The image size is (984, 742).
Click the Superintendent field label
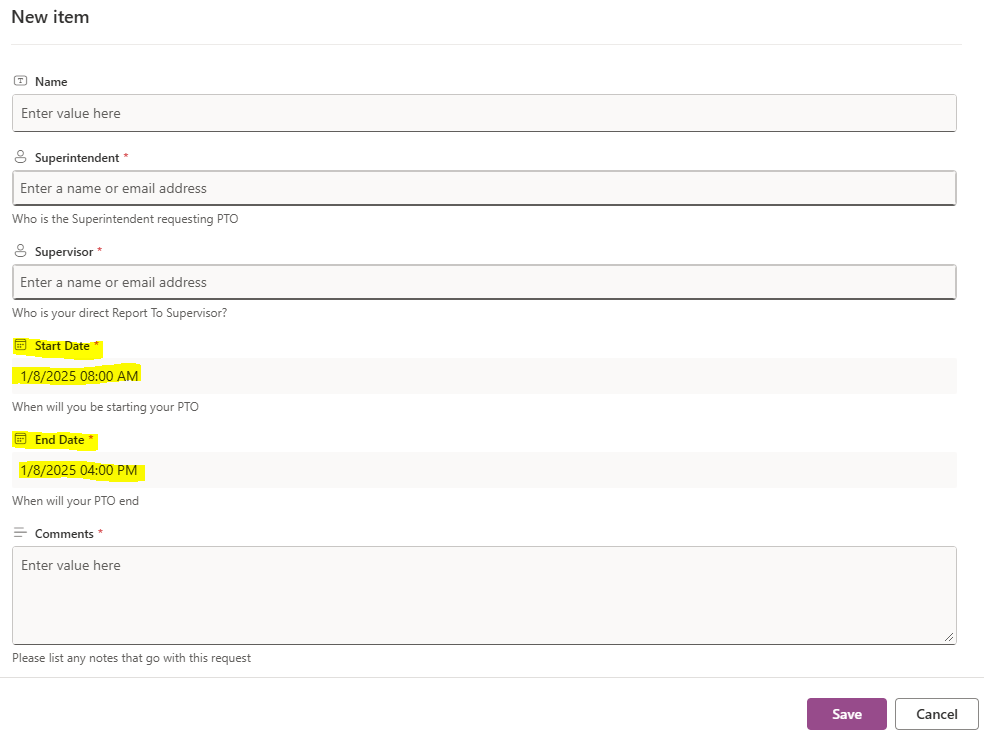pos(77,158)
